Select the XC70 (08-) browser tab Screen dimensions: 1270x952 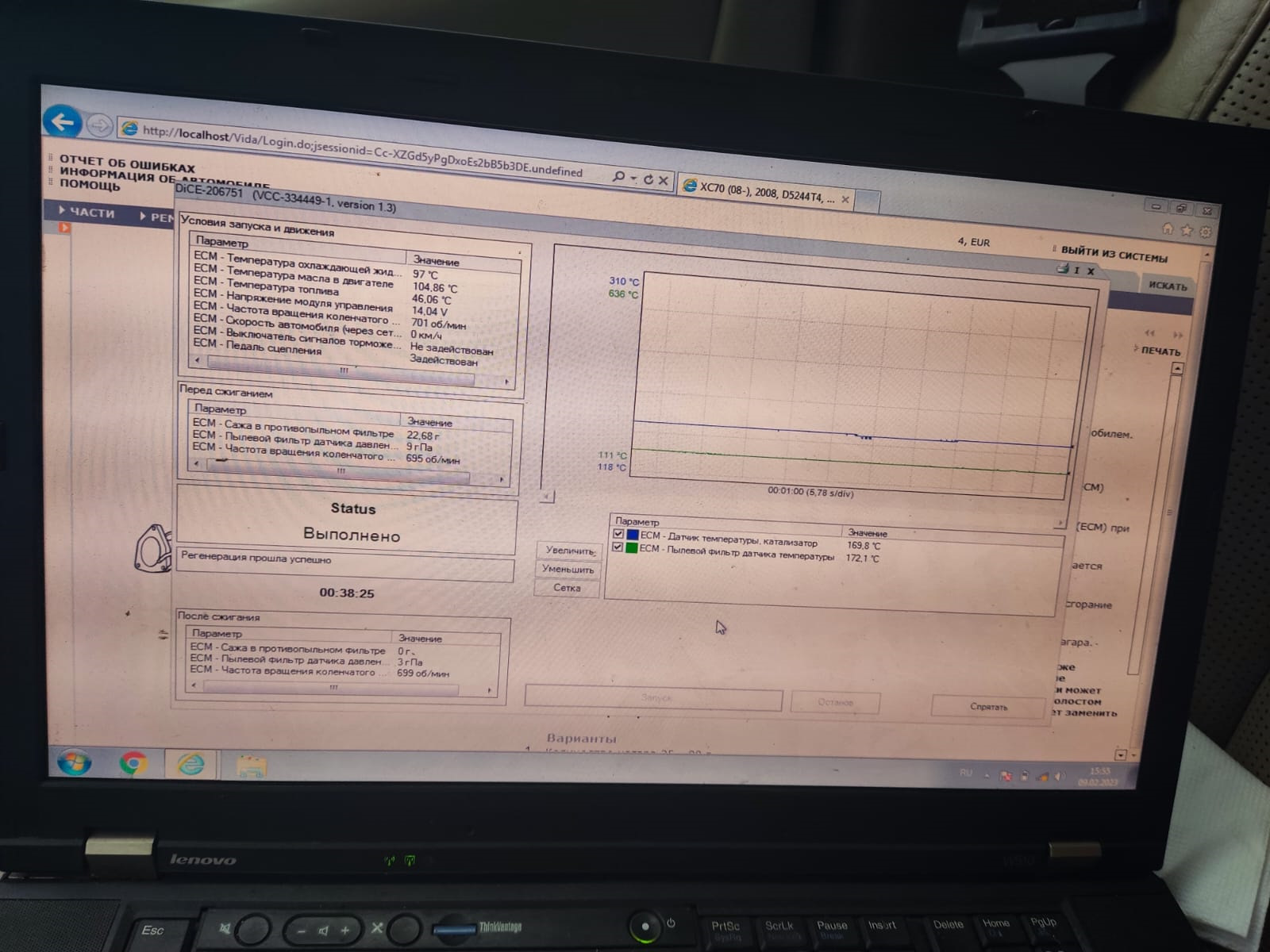click(x=766, y=193)
